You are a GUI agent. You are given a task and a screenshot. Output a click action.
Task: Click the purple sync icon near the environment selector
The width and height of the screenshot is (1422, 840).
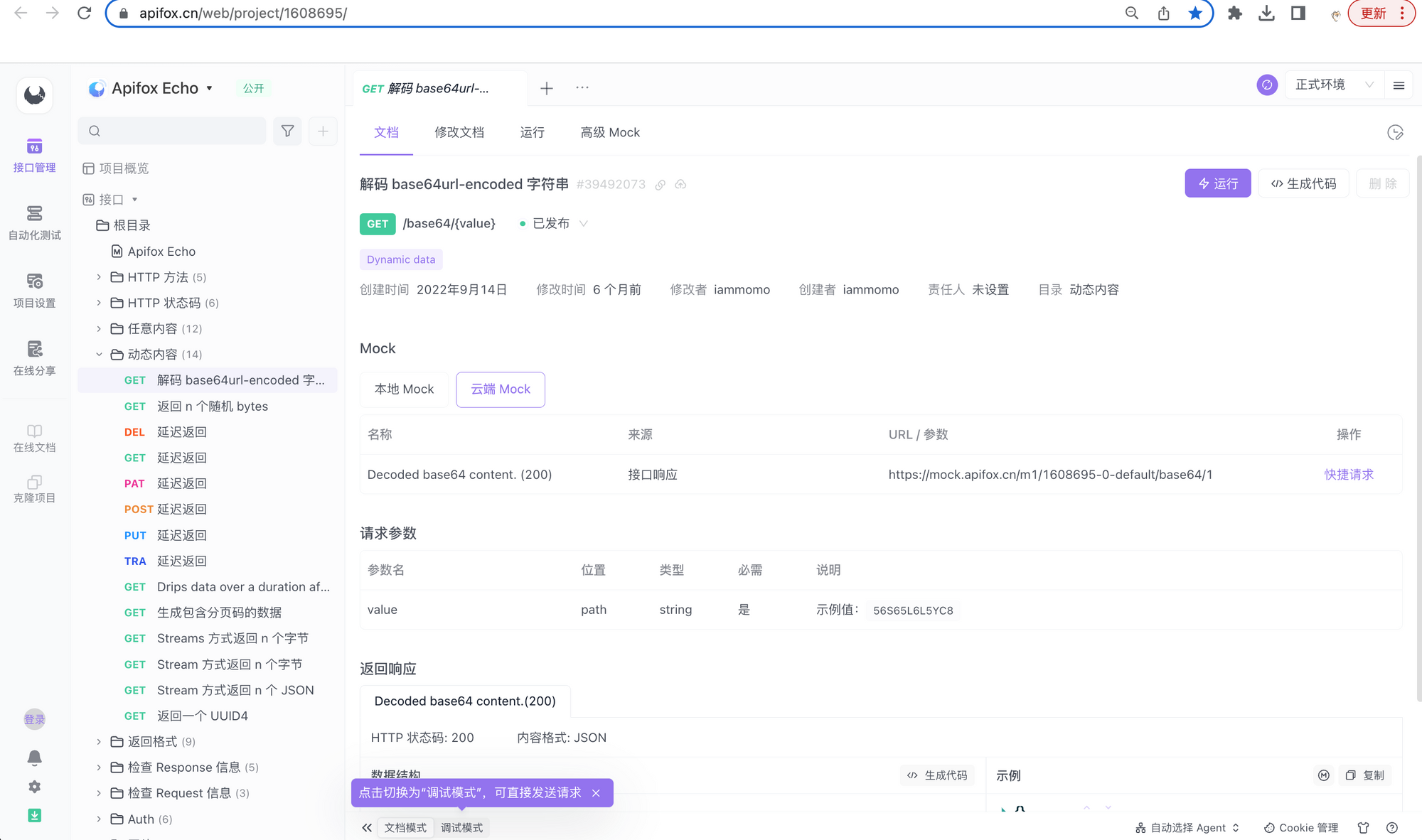pos(1267,85)
